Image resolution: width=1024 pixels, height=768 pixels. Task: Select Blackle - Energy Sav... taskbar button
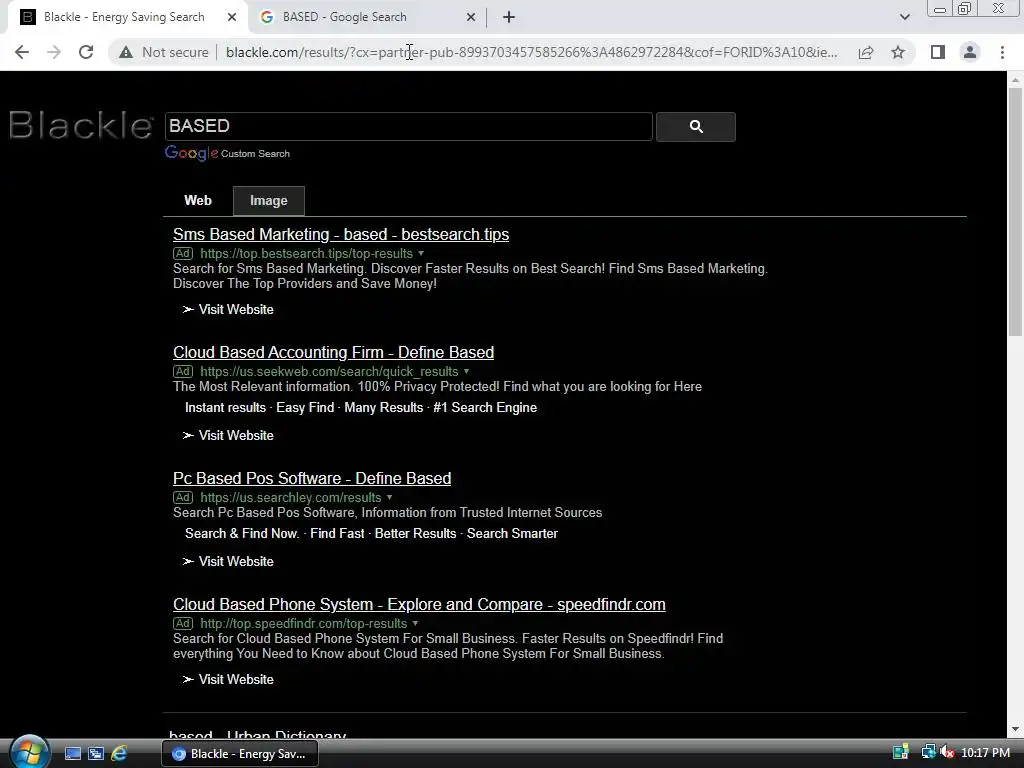(240, 754)
